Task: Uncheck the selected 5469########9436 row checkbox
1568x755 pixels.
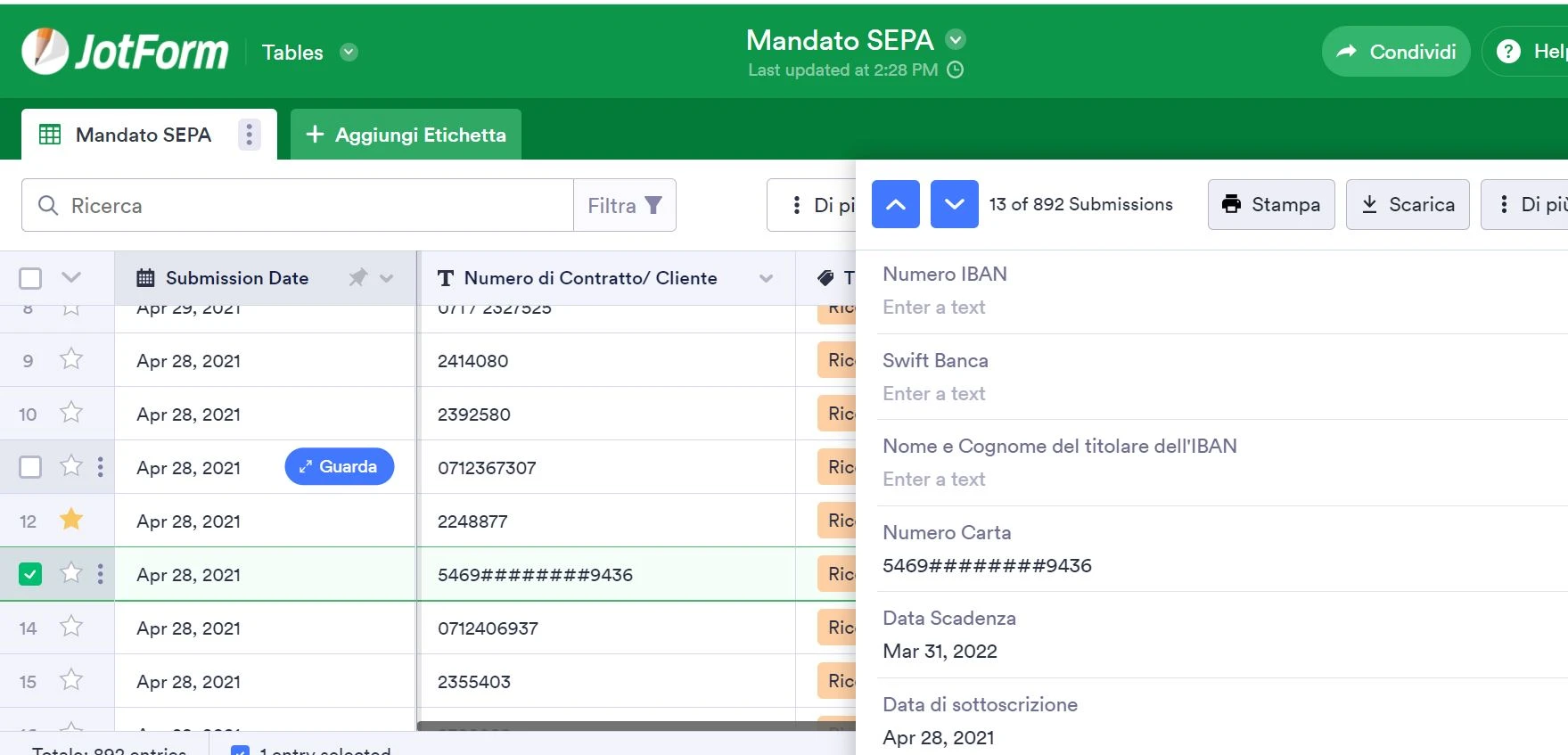Action: [x=30, y=574]
